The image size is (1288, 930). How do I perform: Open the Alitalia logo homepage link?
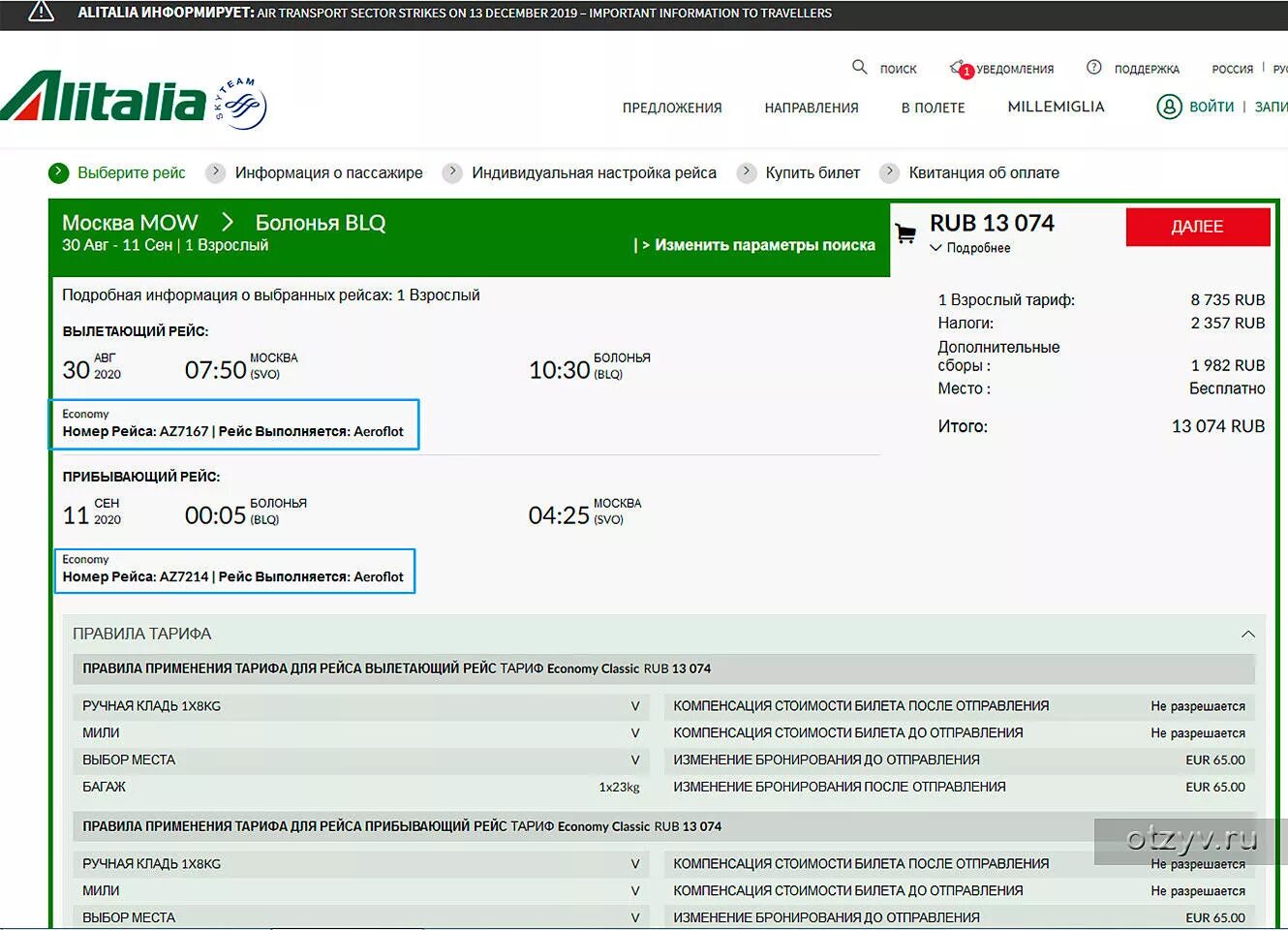[104, 96]
